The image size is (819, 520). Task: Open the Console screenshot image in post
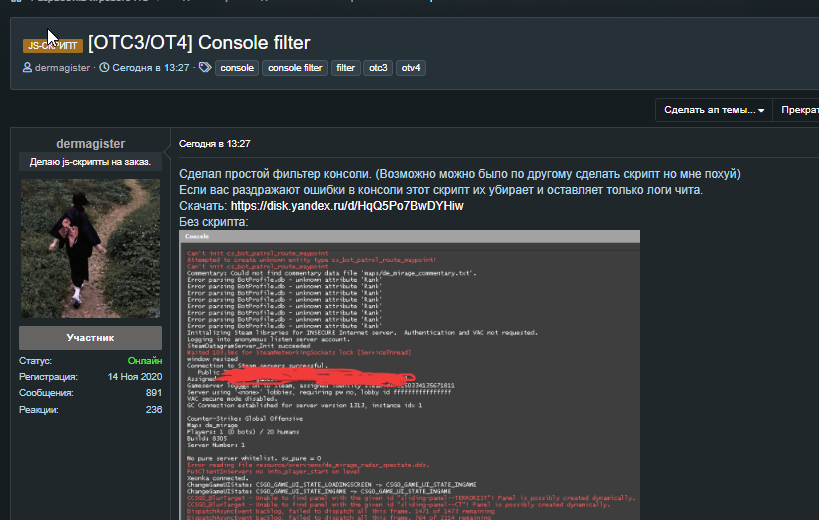coord(409,375)
